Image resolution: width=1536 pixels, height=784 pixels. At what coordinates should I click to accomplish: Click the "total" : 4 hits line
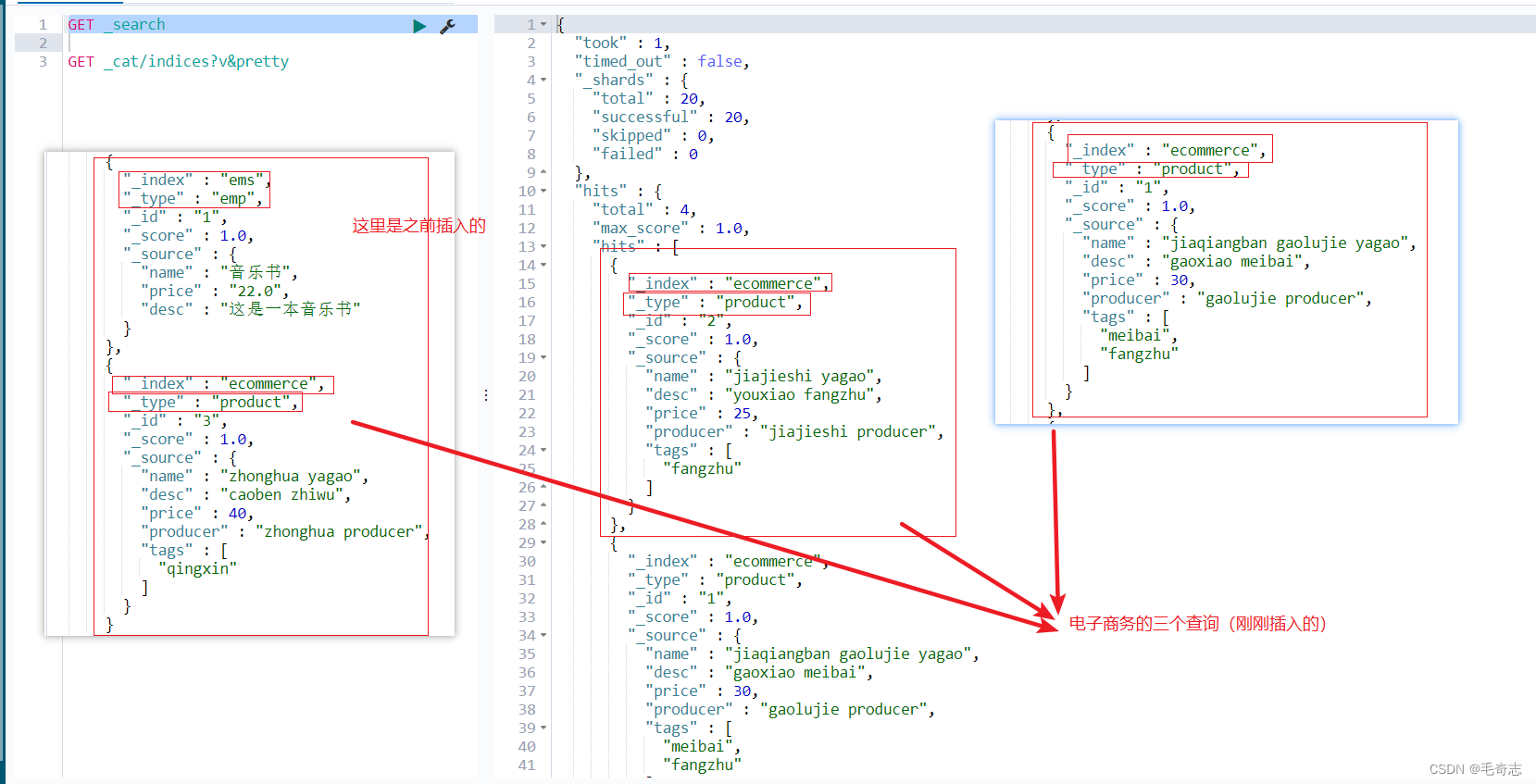[x=644, y=210]
